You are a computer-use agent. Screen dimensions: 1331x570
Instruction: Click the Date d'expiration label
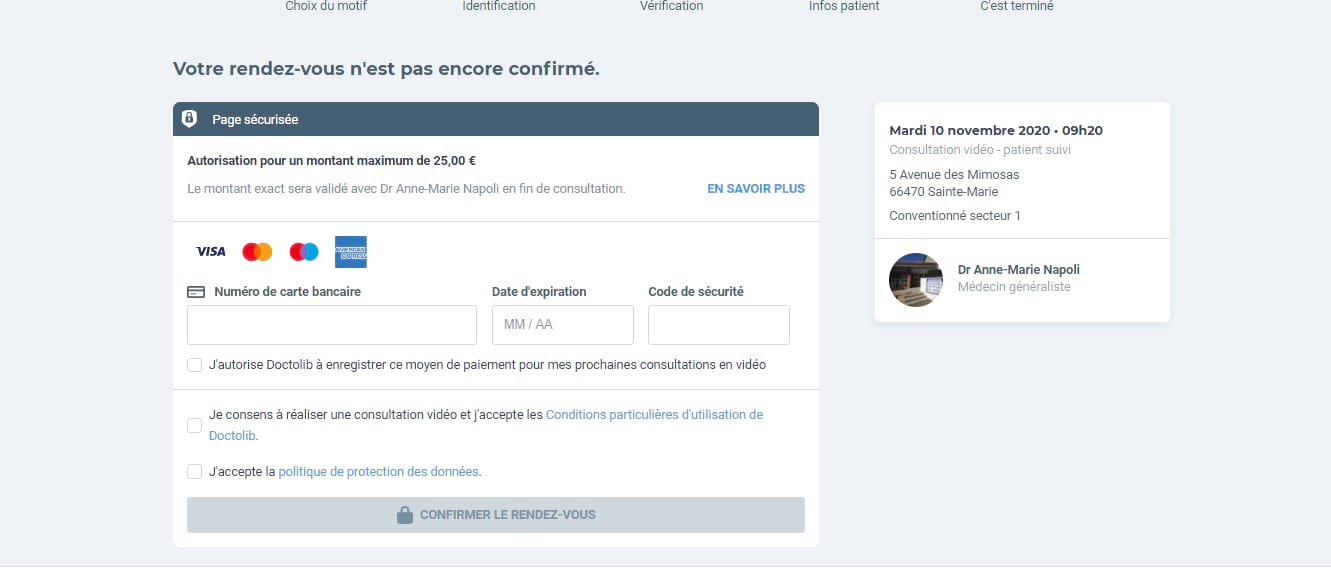coord(539,292)
